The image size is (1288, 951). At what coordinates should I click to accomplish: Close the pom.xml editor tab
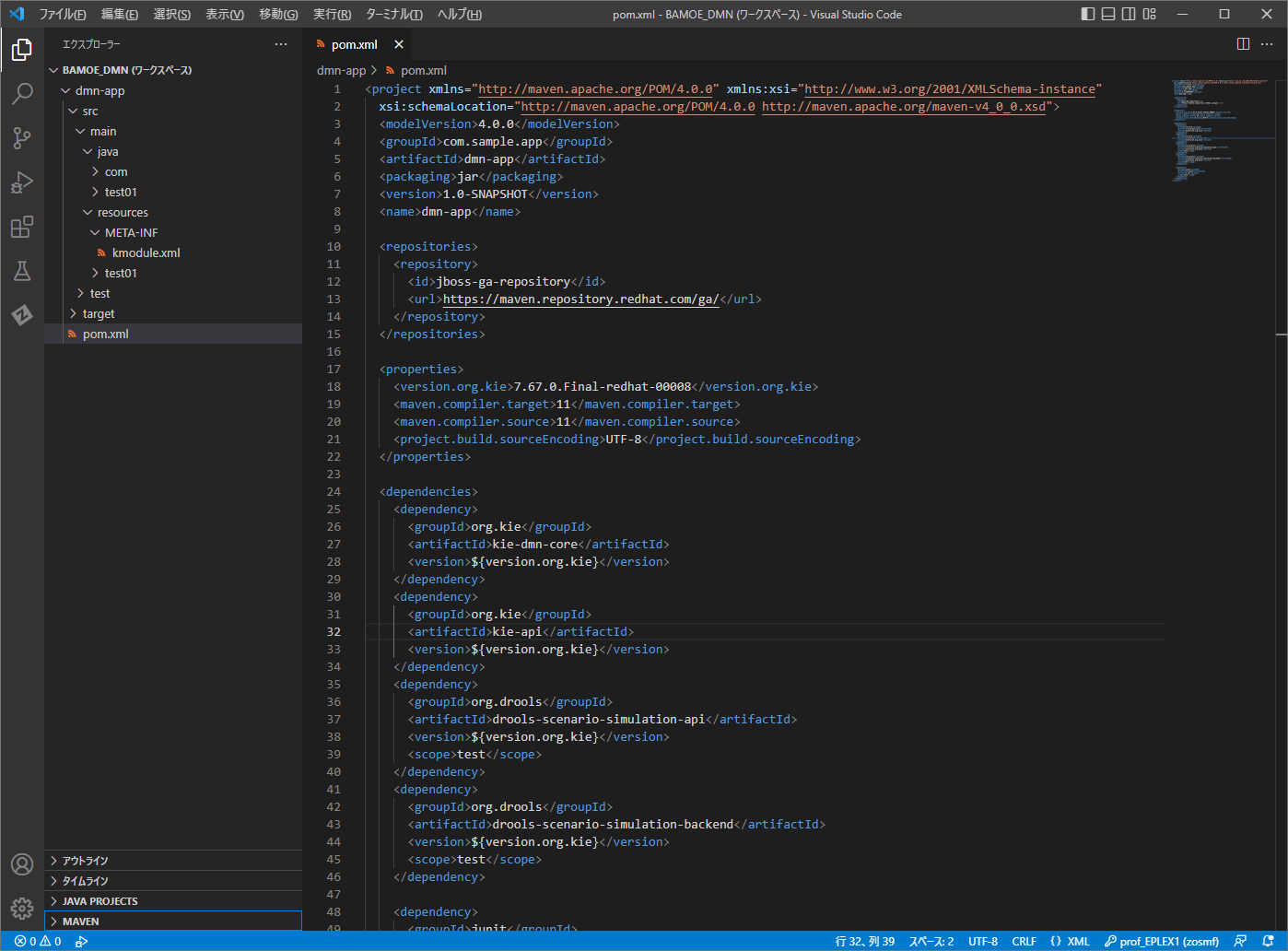pyautogui.click(x=399, y=44)
